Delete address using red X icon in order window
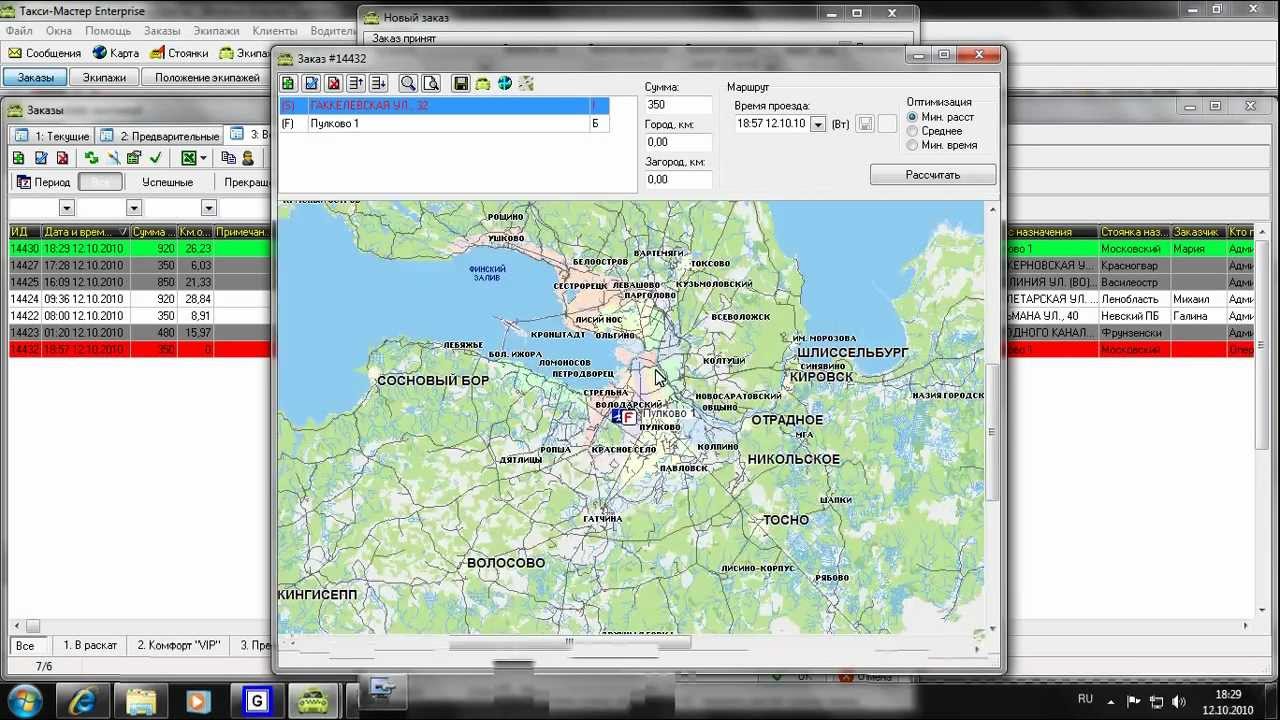This screenshot has width=1280, height=720. (334, 84)
